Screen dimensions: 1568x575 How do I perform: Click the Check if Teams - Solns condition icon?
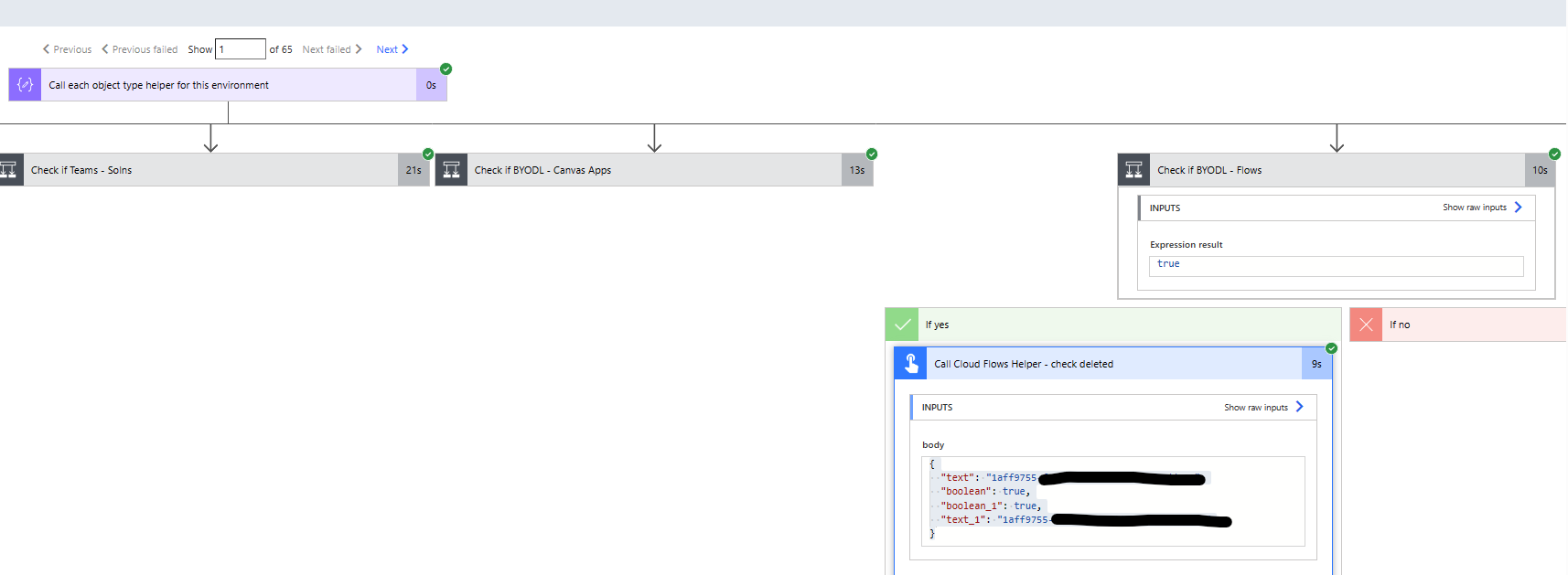coord(10,170)
